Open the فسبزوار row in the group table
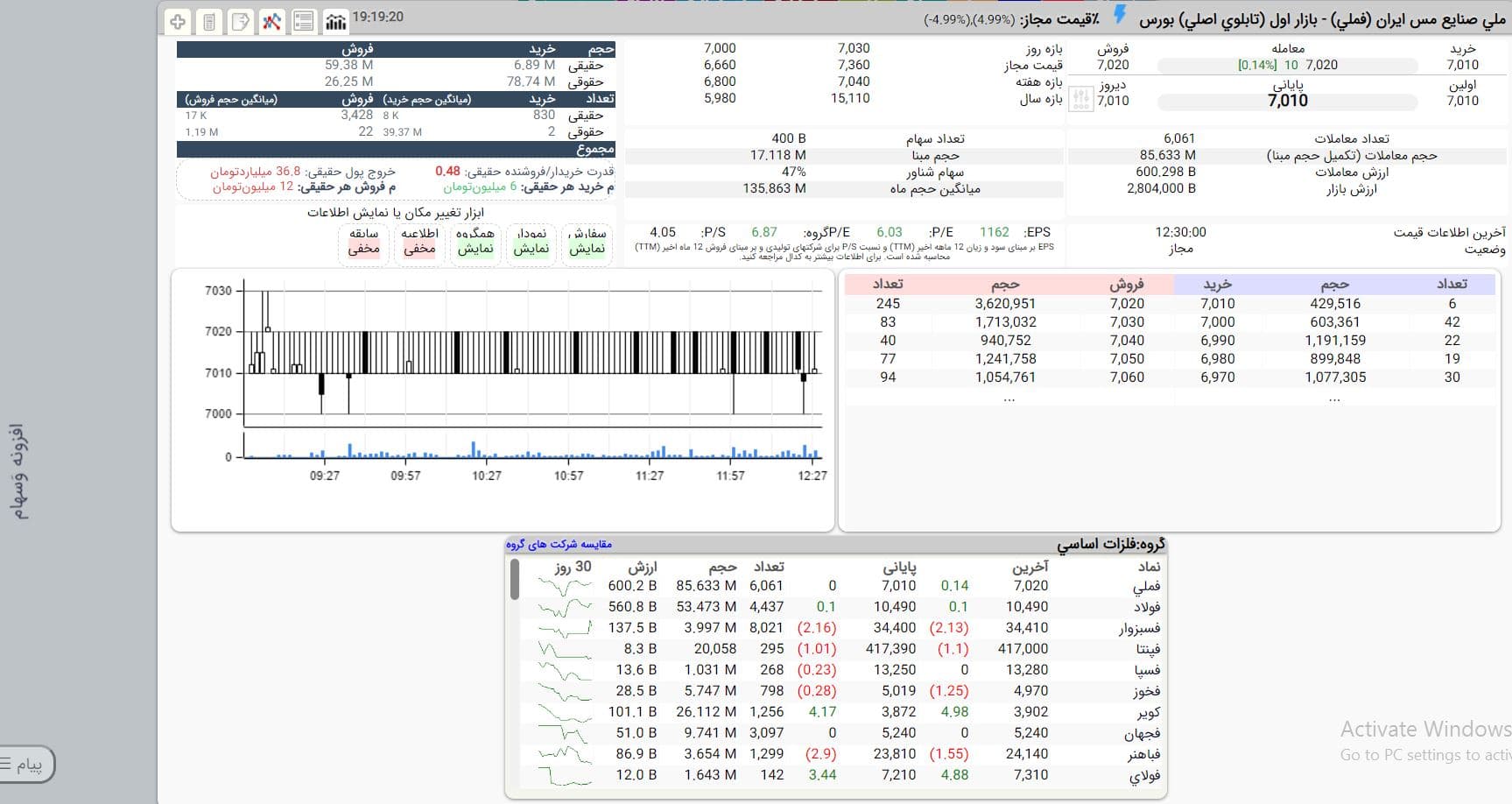 (1140, 628)
